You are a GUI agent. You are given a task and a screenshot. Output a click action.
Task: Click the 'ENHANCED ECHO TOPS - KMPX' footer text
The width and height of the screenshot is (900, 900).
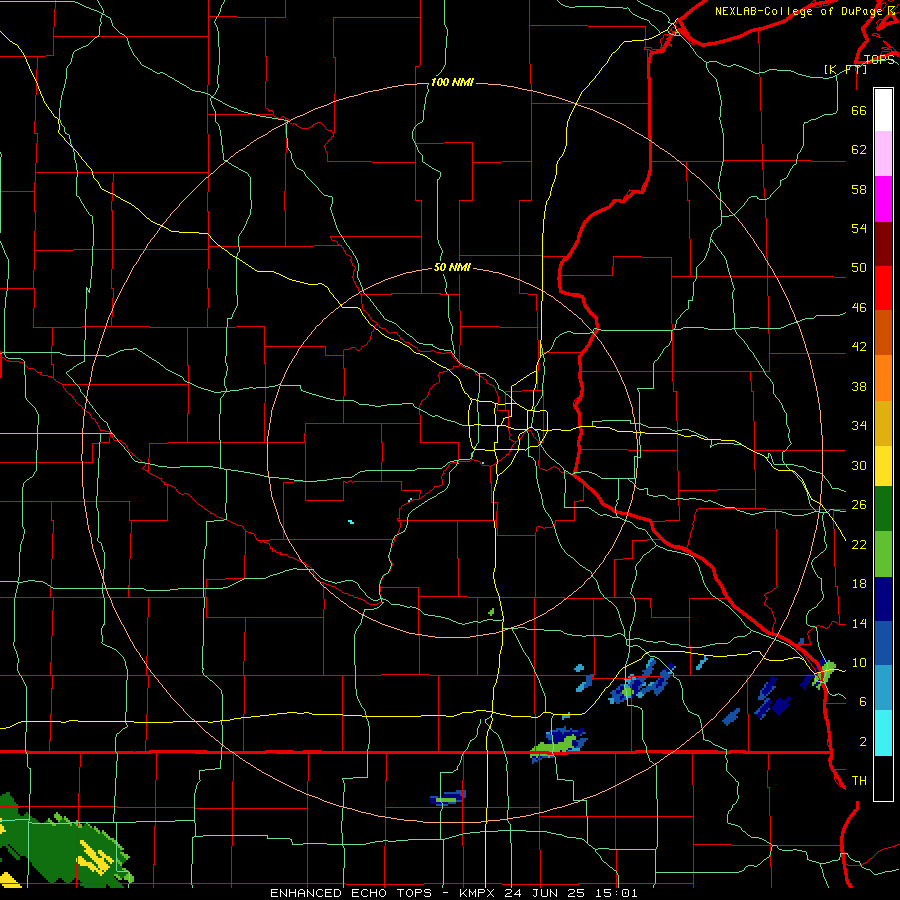click(384, 893)
